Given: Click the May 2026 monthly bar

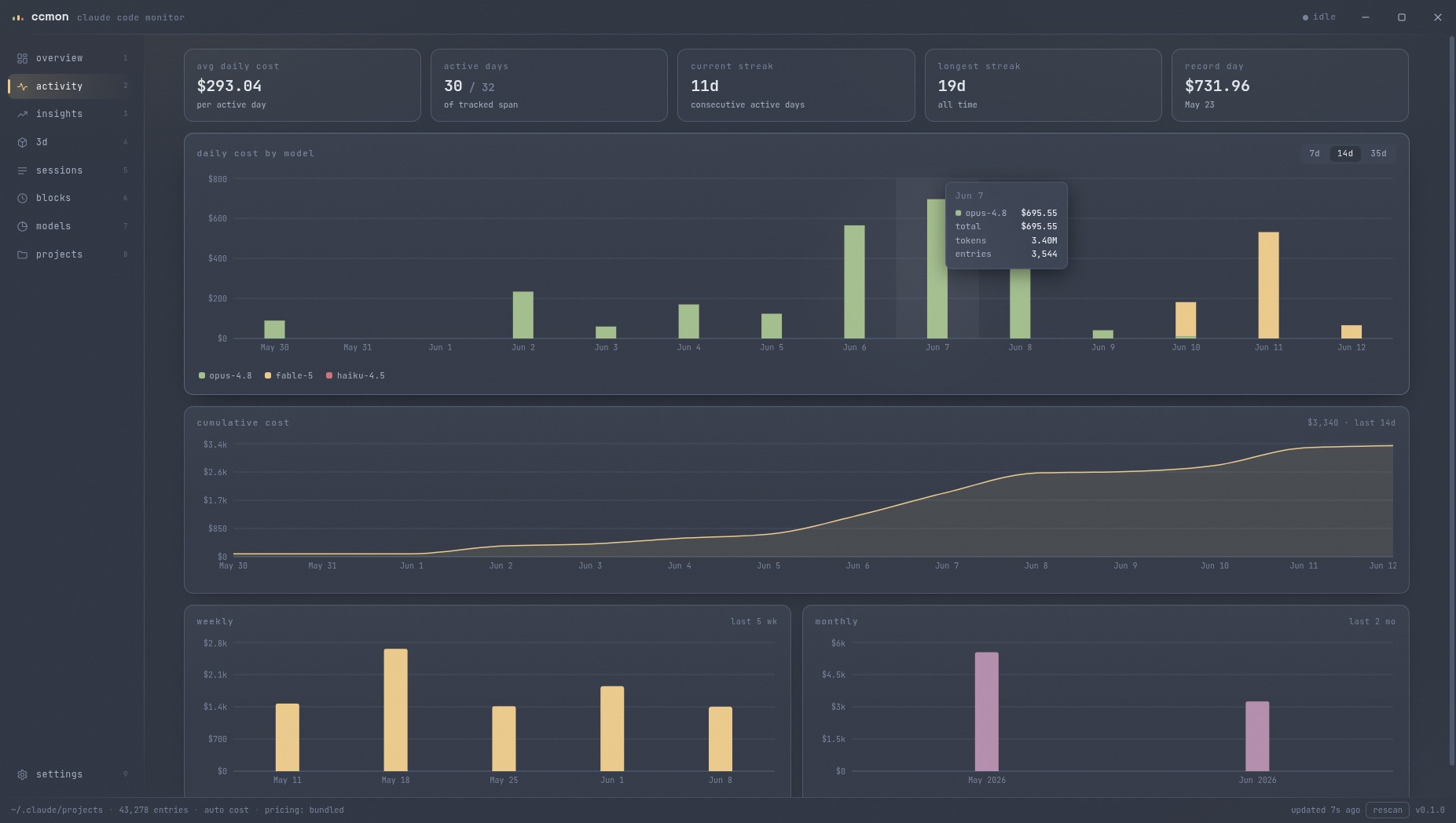Looking at the screenshot, I should 987,711.
